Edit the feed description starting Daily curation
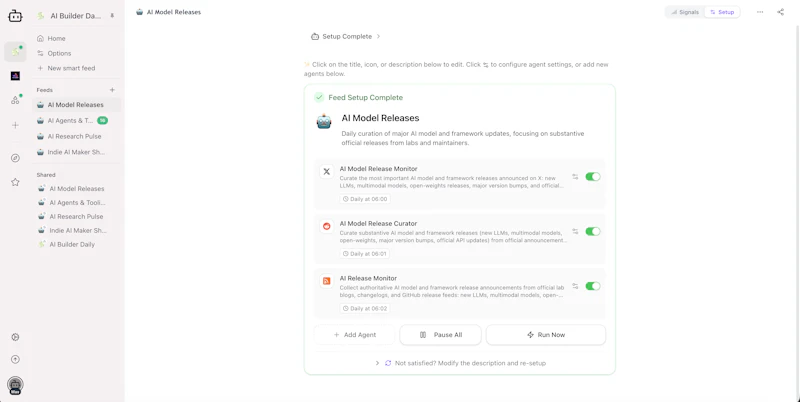This screenshot has height=402, width=800. (463, 138)
